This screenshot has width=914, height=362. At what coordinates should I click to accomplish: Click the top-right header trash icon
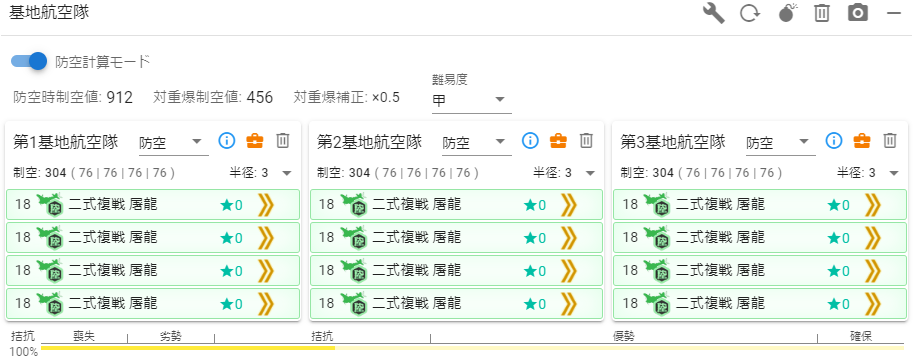pos(822,13)
